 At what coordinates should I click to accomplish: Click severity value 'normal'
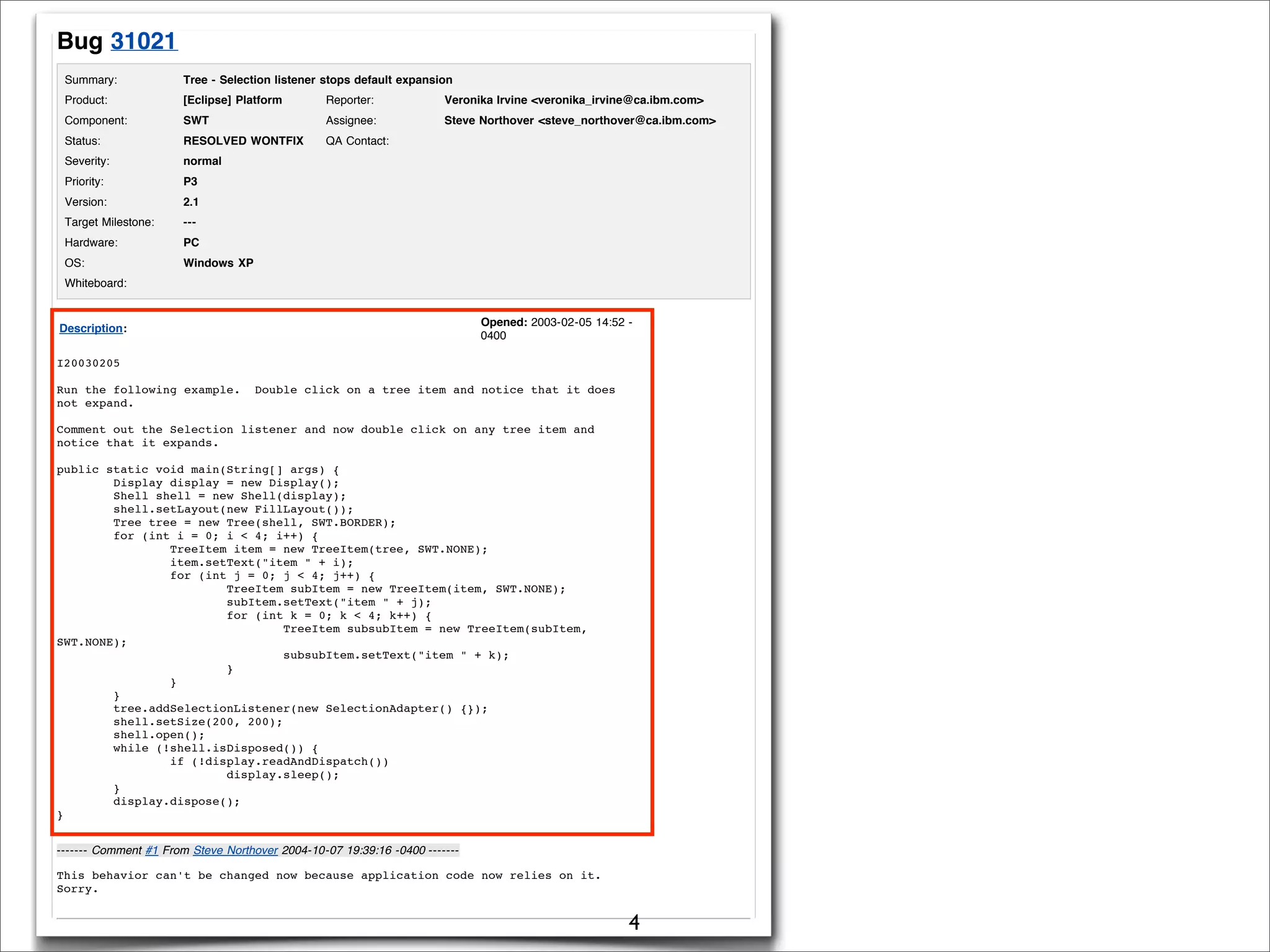coord(202,161)
